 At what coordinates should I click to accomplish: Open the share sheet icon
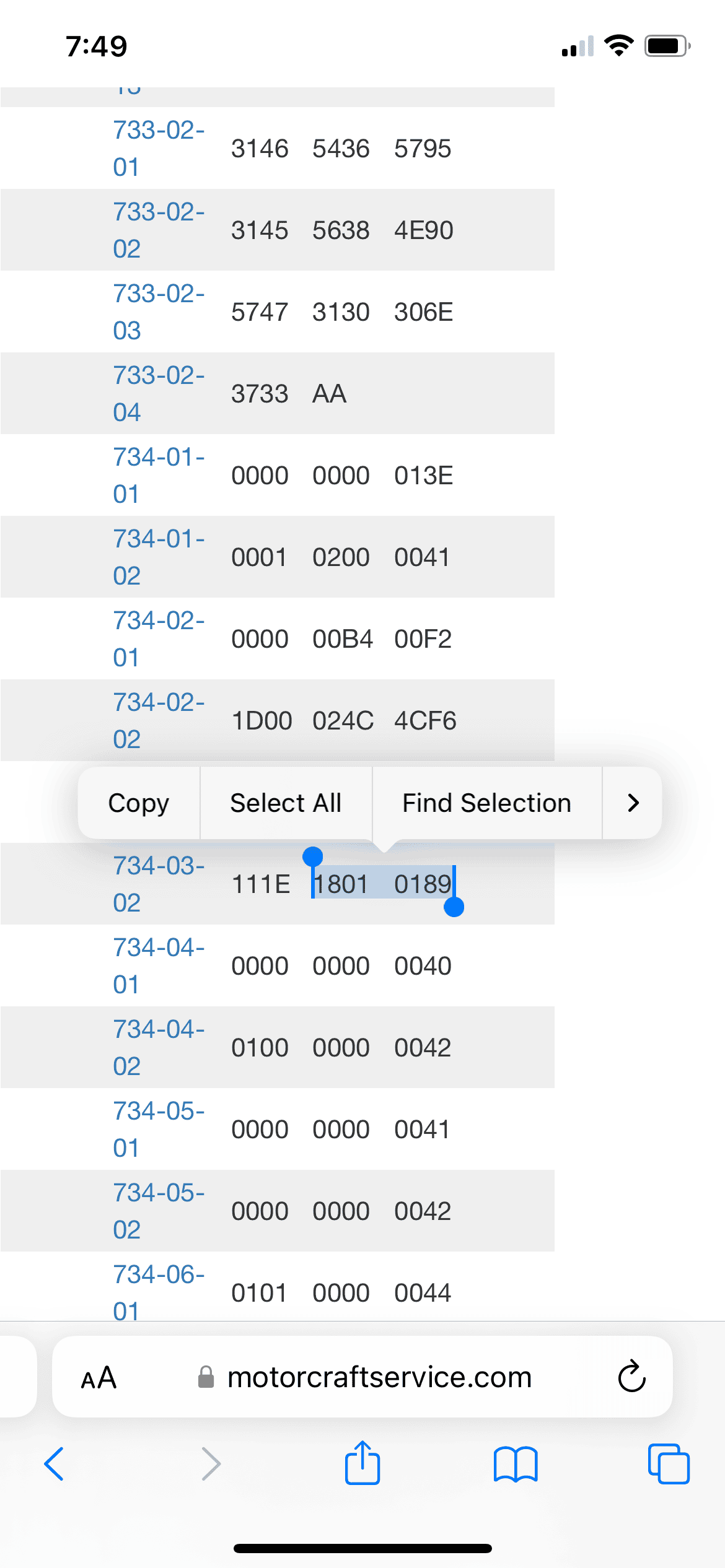point(362,1463)
